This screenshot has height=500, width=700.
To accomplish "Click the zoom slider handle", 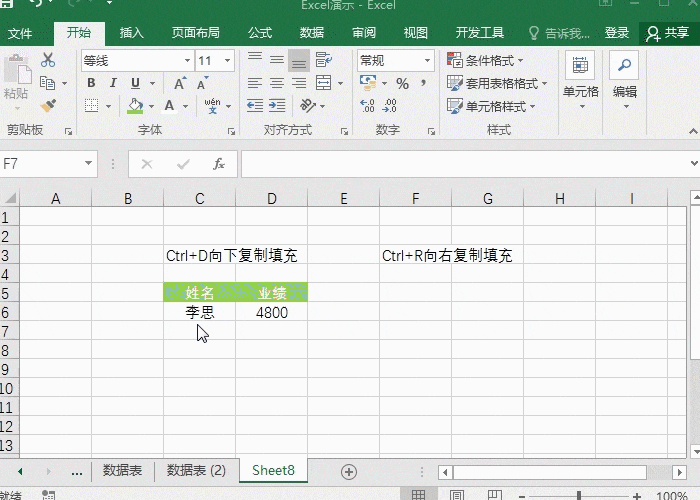I will (579, 495).
